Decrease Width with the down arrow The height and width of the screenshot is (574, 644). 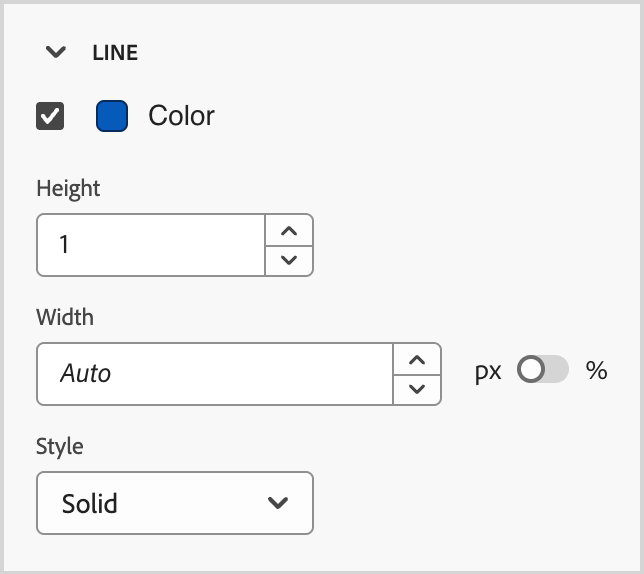pyautogui.click(x=417, y=389)
